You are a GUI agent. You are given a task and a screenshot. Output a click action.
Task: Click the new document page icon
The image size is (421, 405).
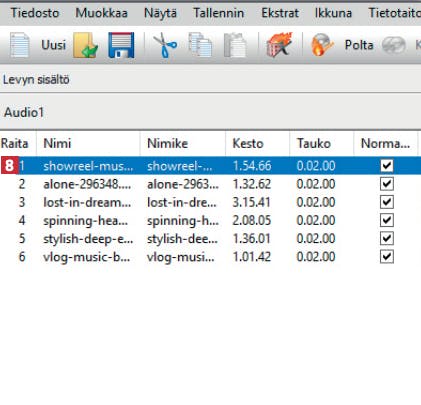[x=19, y=45]
